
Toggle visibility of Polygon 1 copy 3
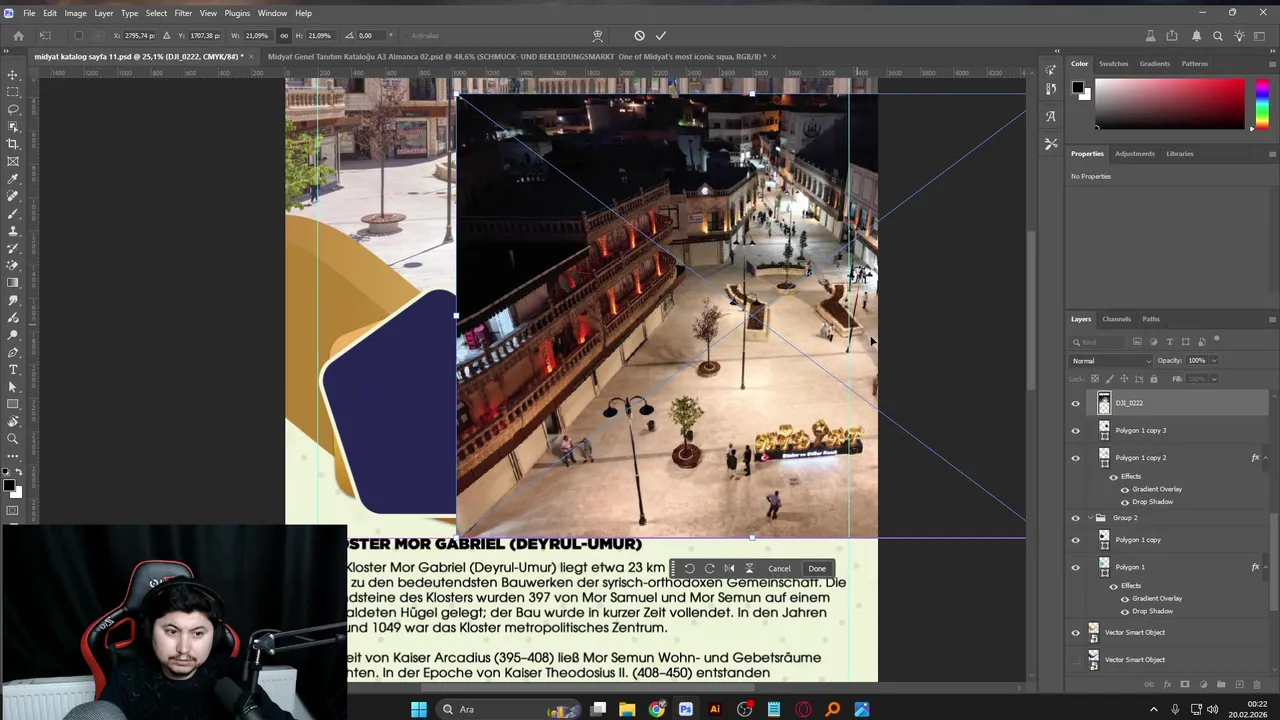1076,431
